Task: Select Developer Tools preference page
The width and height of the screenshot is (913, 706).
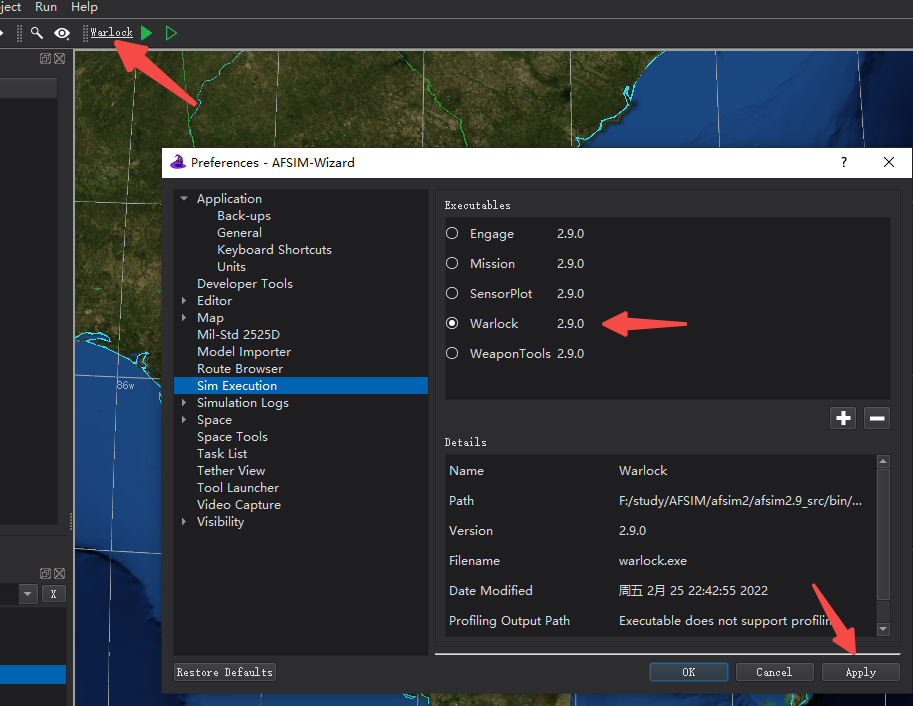Action: click(x=245, y=284)
